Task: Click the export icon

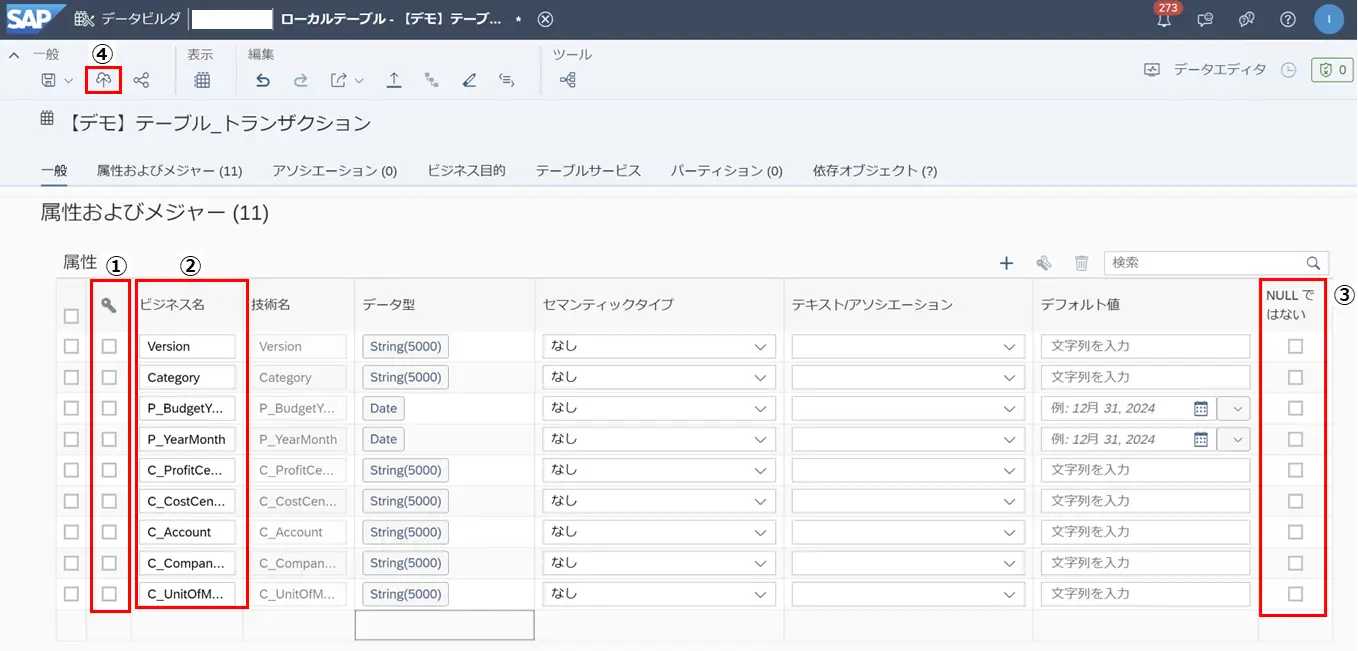Action: point(339,80)
